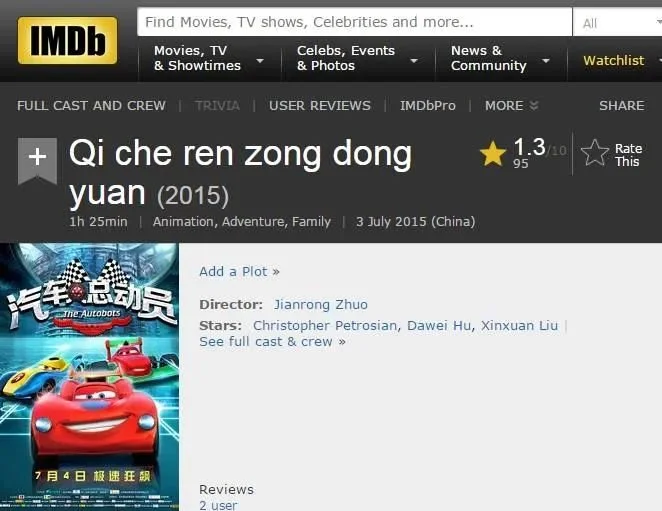Add title to watchlist via plus ribbon

click(x=37, y=160)
